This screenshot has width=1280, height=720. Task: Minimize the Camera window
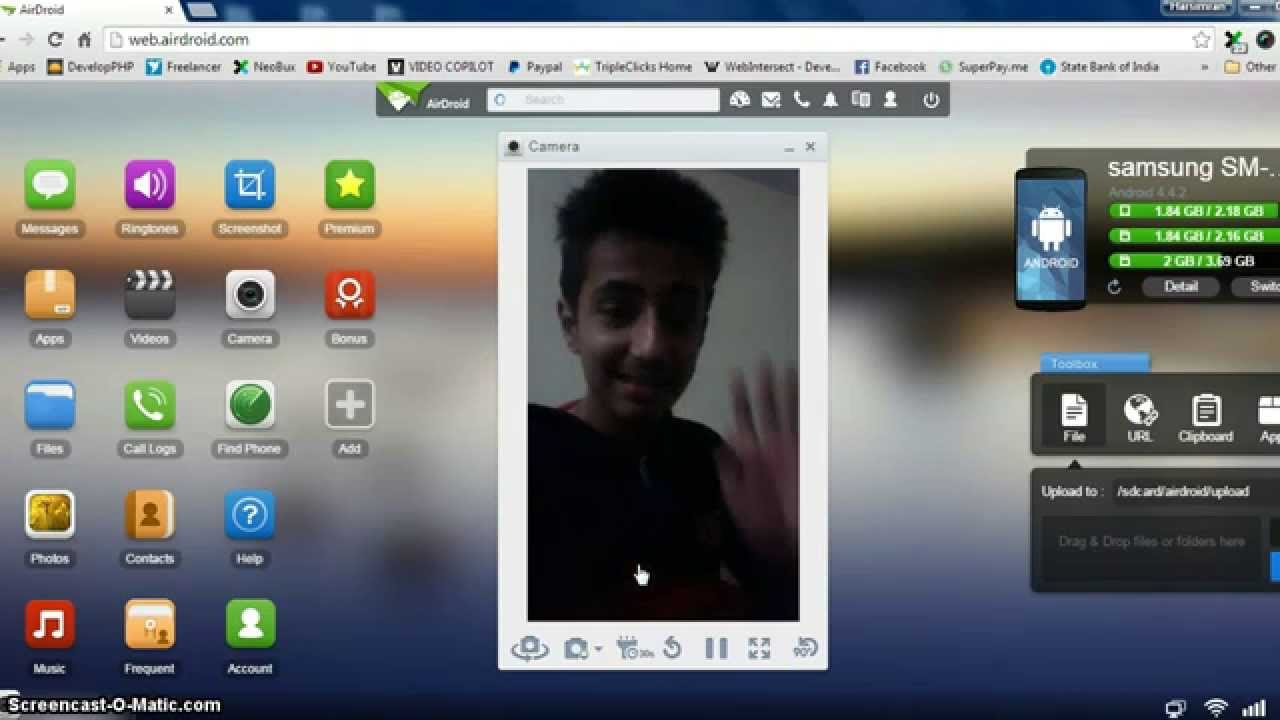pyautogui.click(x=789, y=147)
